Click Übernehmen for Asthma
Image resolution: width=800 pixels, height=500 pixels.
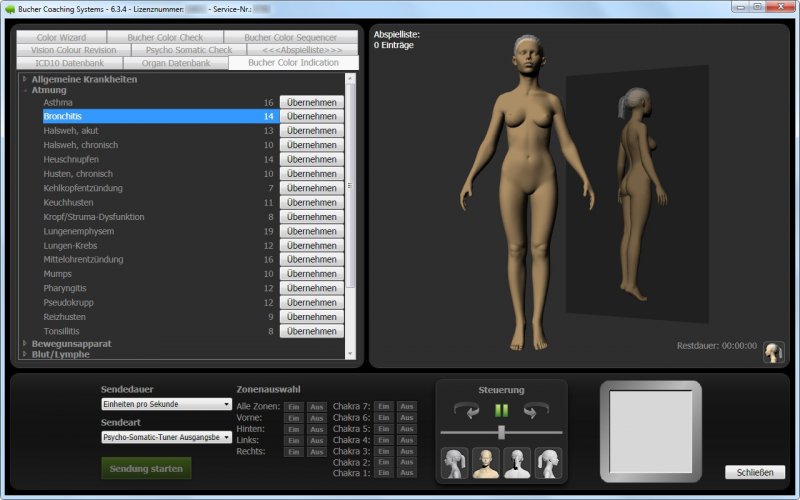(x=312, y=103)
